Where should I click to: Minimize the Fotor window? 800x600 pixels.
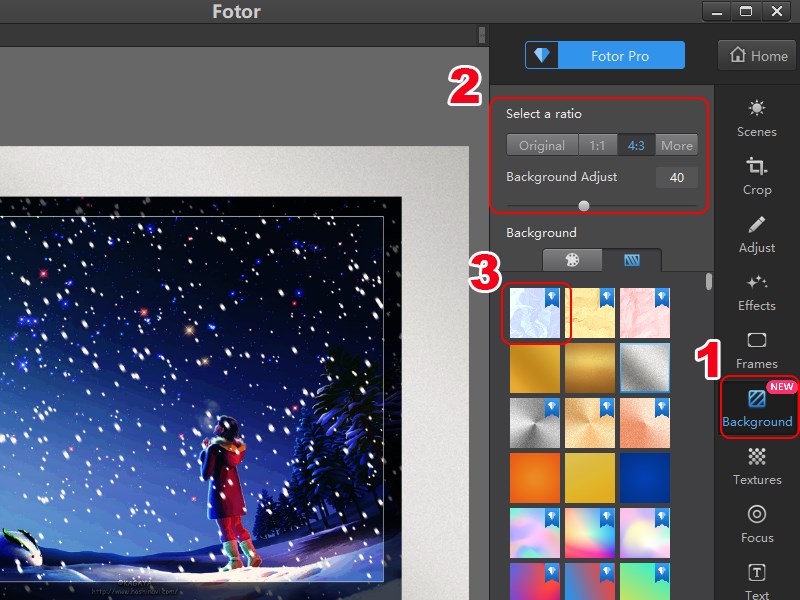(717, 11)
